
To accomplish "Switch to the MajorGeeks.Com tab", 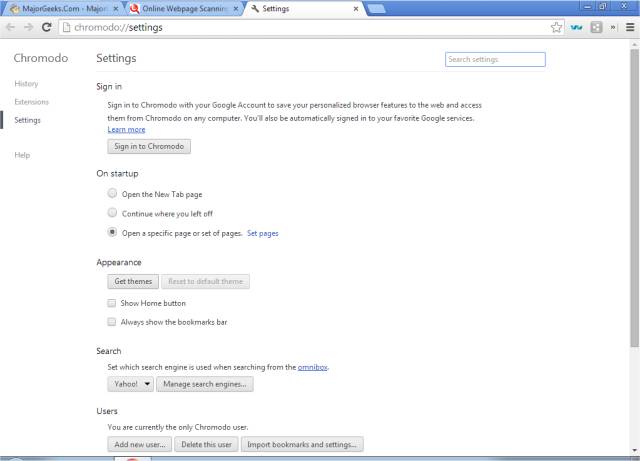I will (x=61, y=9).
